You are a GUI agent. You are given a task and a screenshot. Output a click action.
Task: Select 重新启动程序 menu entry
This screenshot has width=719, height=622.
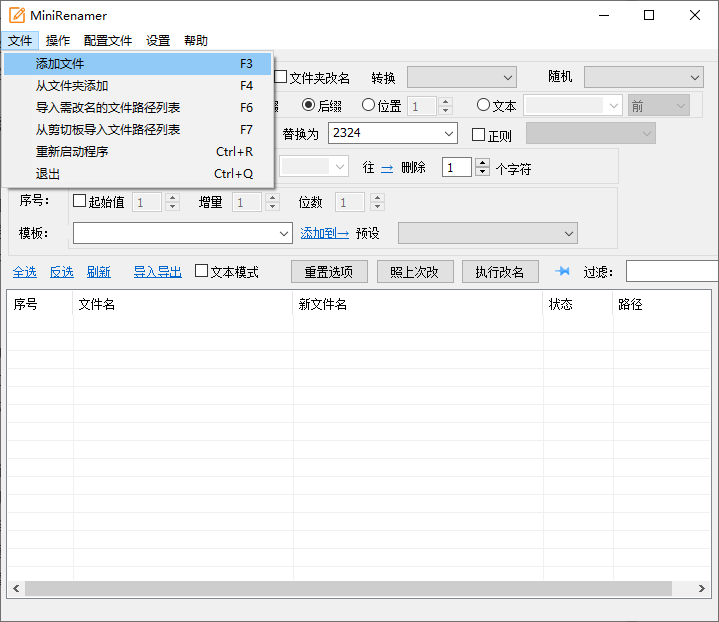[137, 152]
